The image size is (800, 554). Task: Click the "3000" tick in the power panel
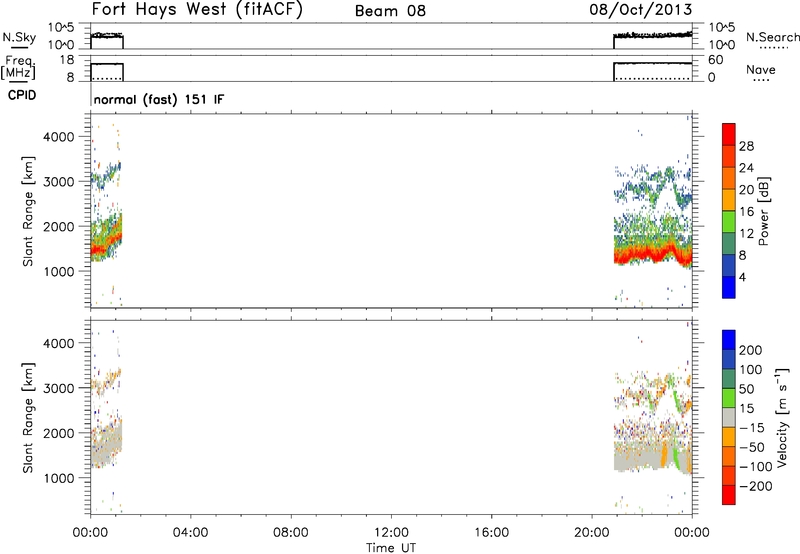(x=59, y=182)
